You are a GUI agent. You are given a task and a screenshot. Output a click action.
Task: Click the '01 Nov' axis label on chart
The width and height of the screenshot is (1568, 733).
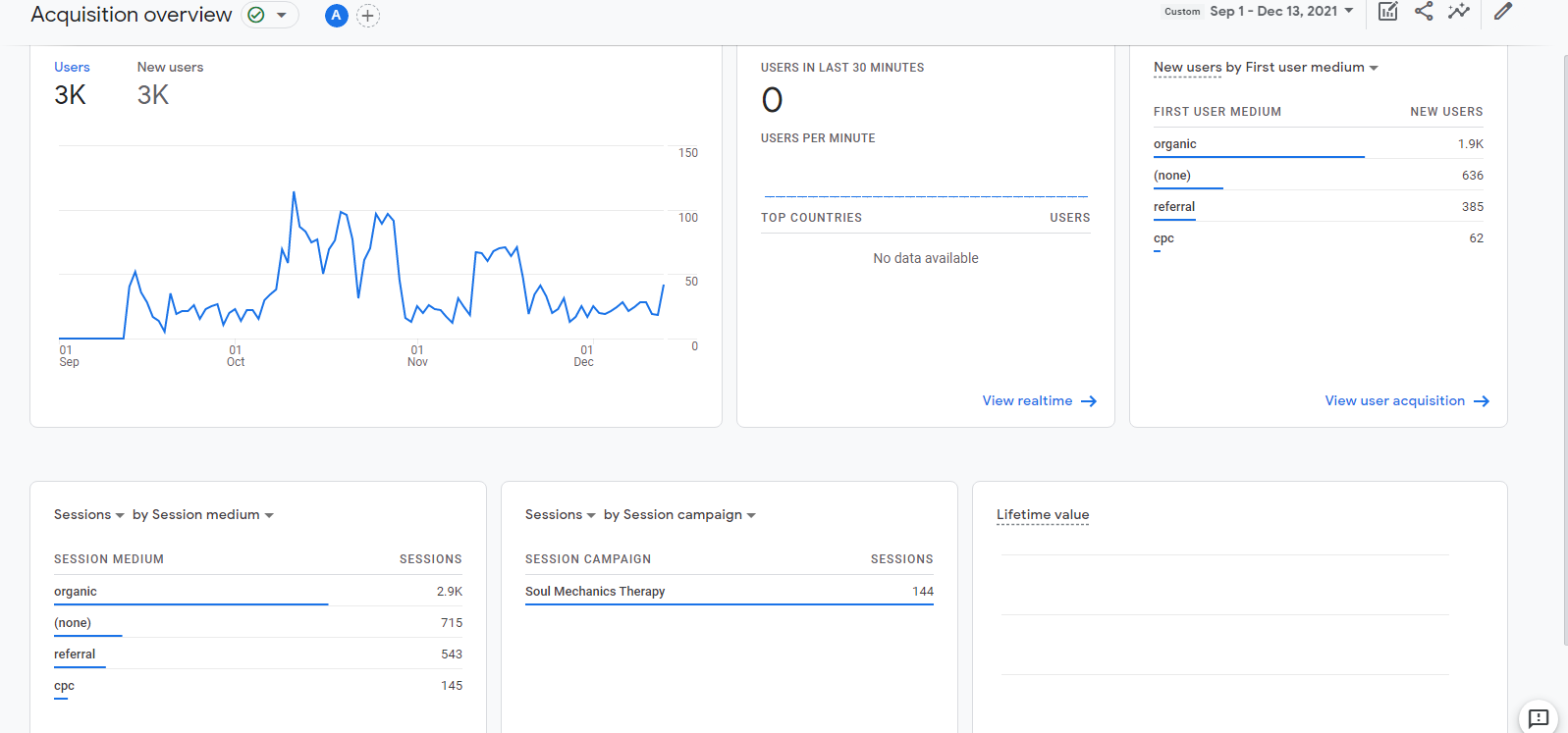tap(417, 356)
